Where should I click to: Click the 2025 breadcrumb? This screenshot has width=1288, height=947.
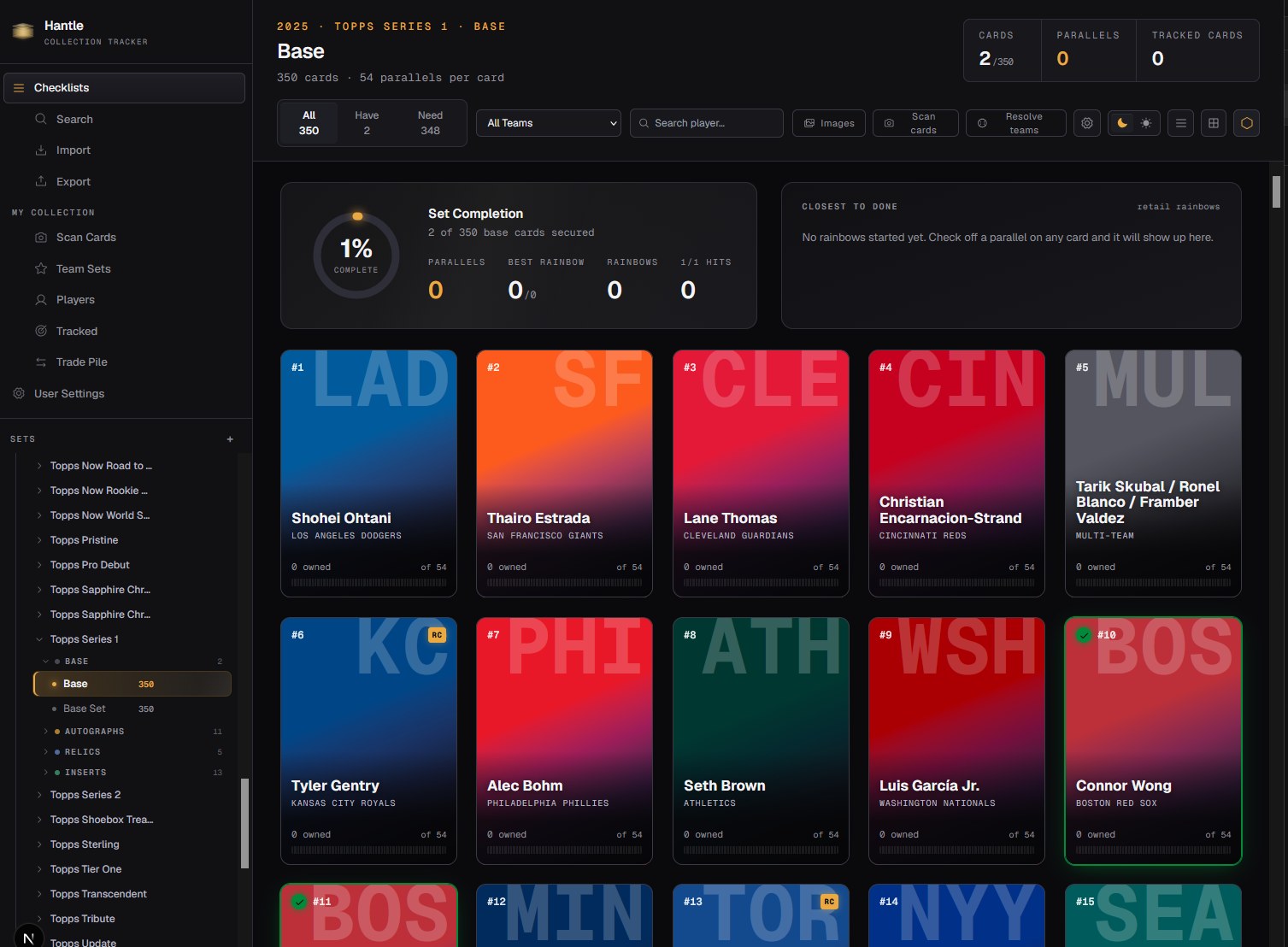293,26
